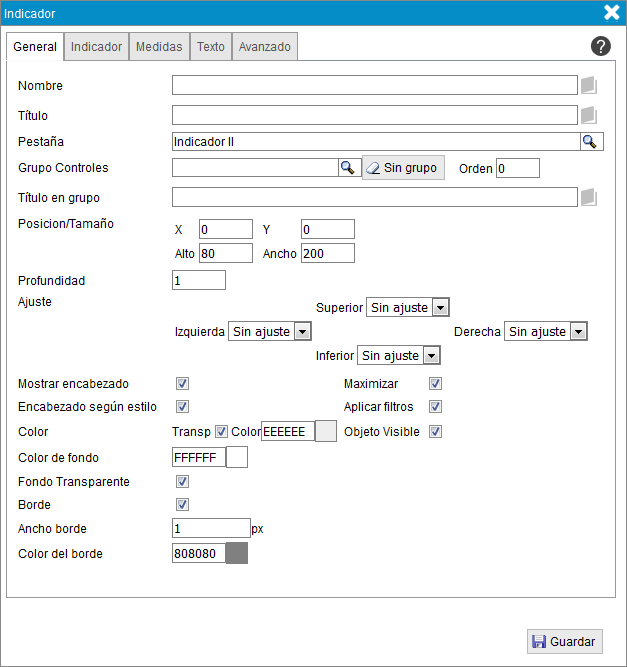Click the help question mark icon
Viewport: 627px width, 667px height.
601,46
